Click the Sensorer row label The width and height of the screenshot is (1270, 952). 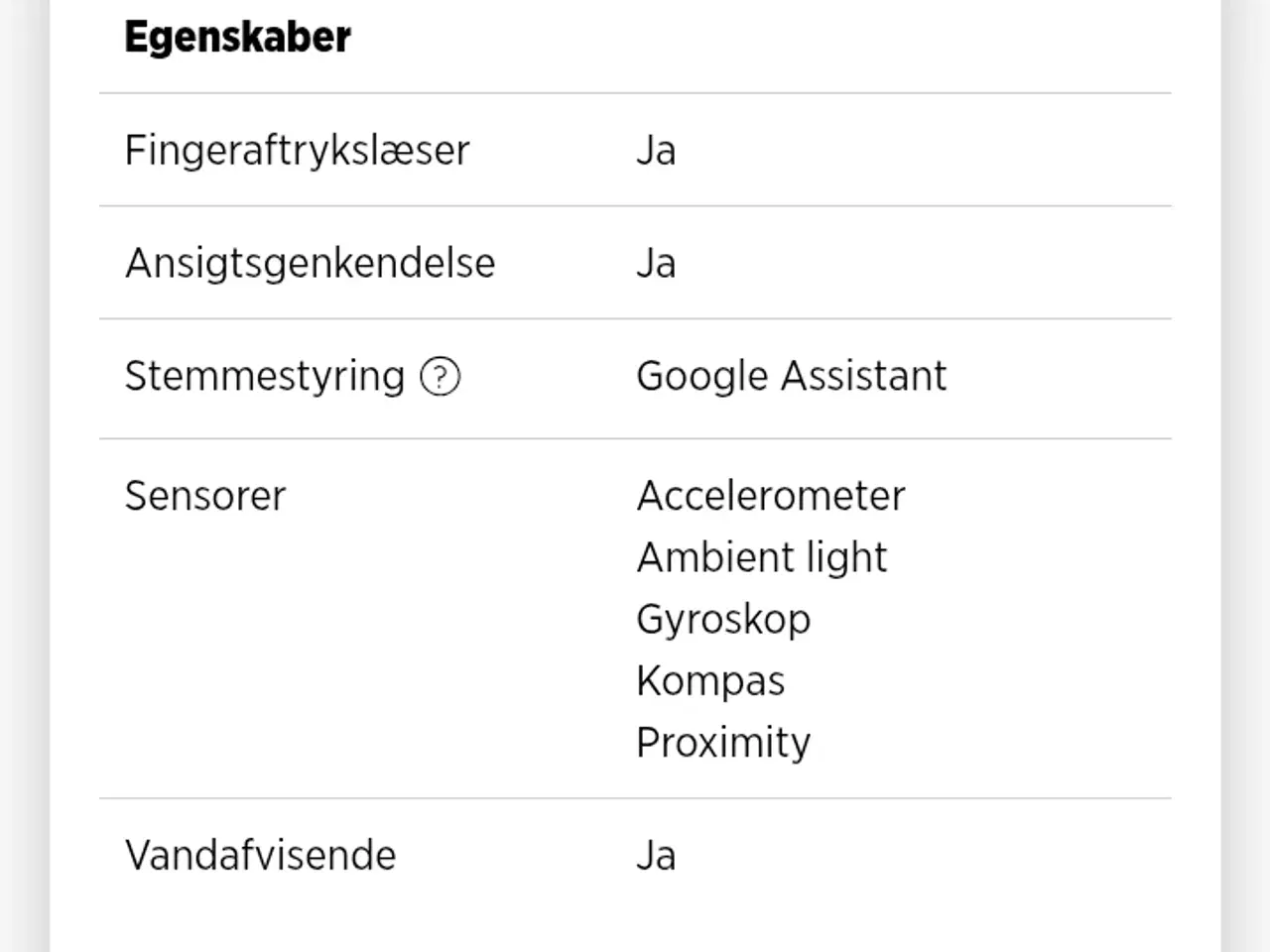click(x=204, y=496)
